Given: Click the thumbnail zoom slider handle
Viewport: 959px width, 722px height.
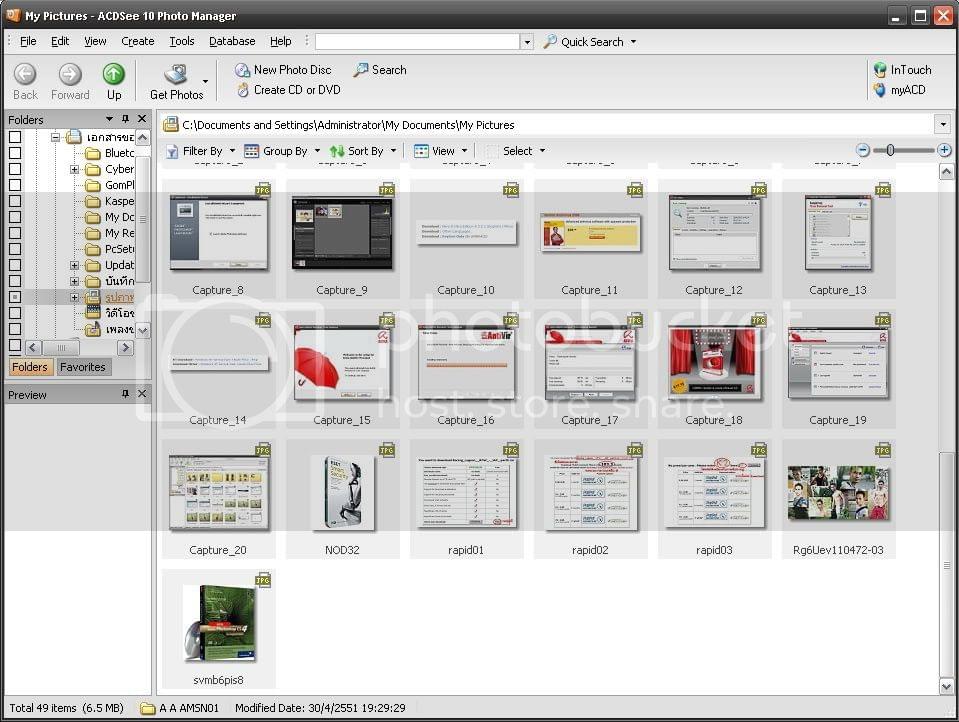Looking at the screenshot, I should tap(890, 150).
